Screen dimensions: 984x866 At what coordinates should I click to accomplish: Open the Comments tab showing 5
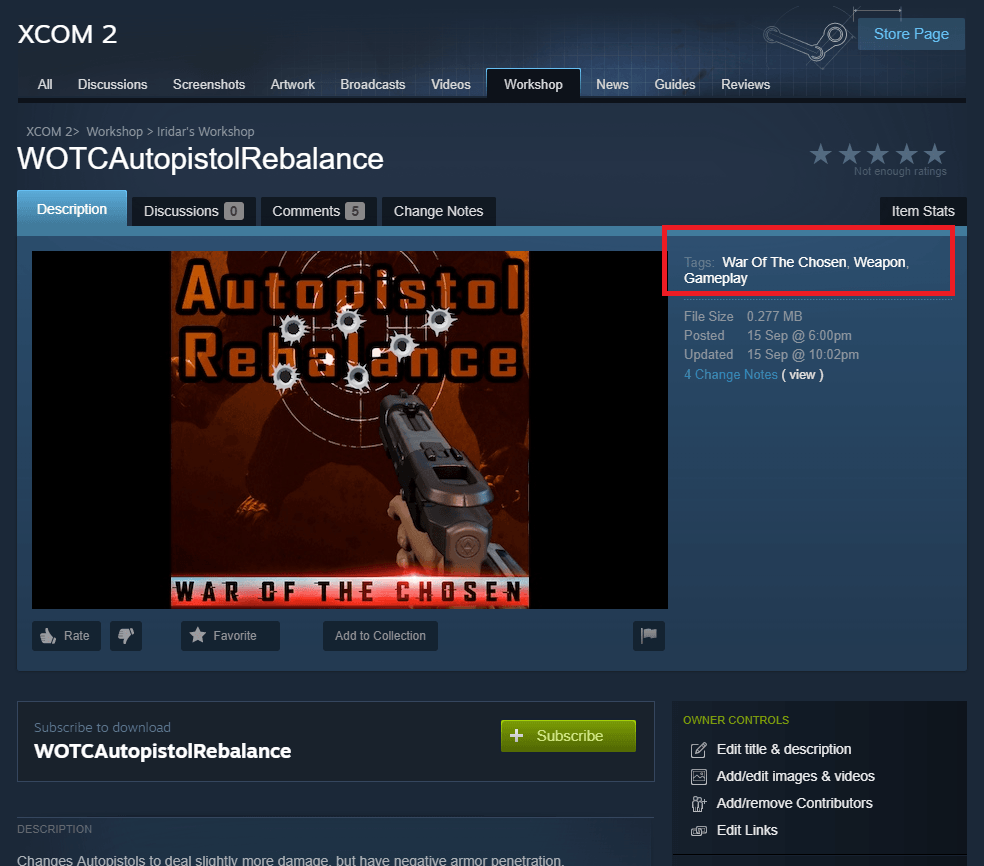318,211
